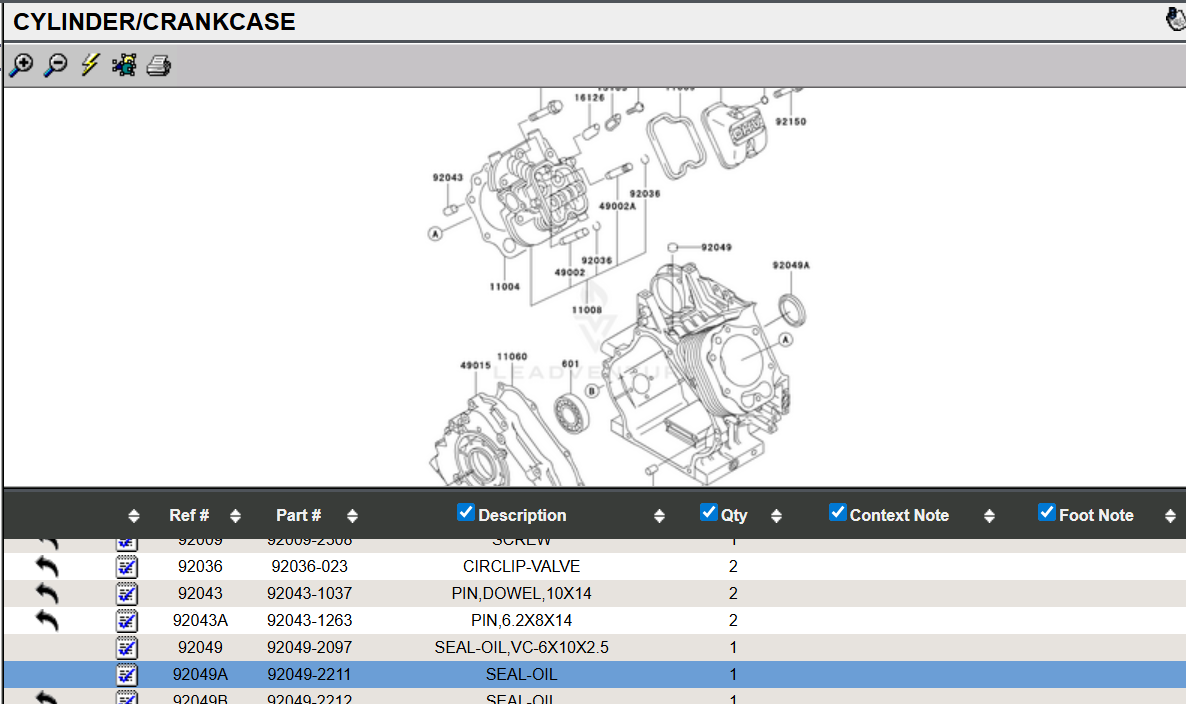The width and height of the screenshot is (1186, 704).
Task: Toggle the Foot Note column checkbox
Action: 1047,513
